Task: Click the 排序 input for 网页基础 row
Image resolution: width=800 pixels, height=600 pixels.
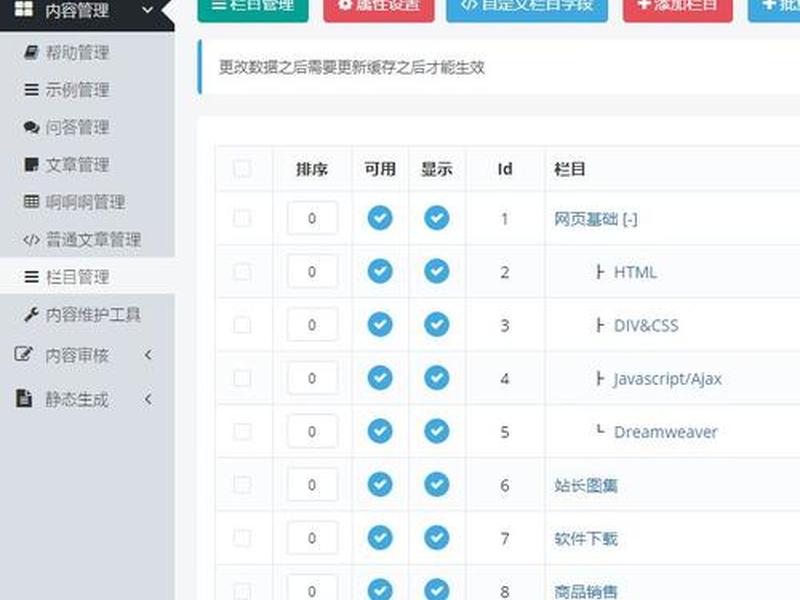Action: coord(312,218)
